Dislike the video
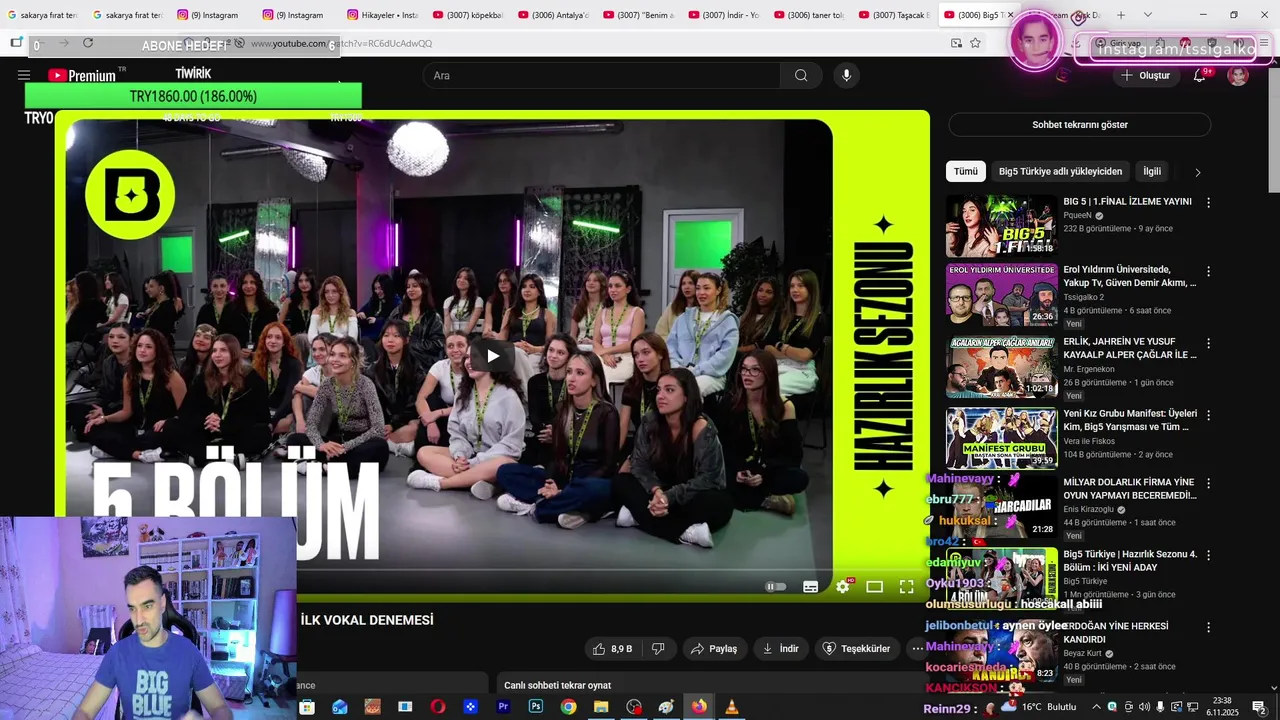The height and width of the screenshot is (720, 1280). (658, 649)
